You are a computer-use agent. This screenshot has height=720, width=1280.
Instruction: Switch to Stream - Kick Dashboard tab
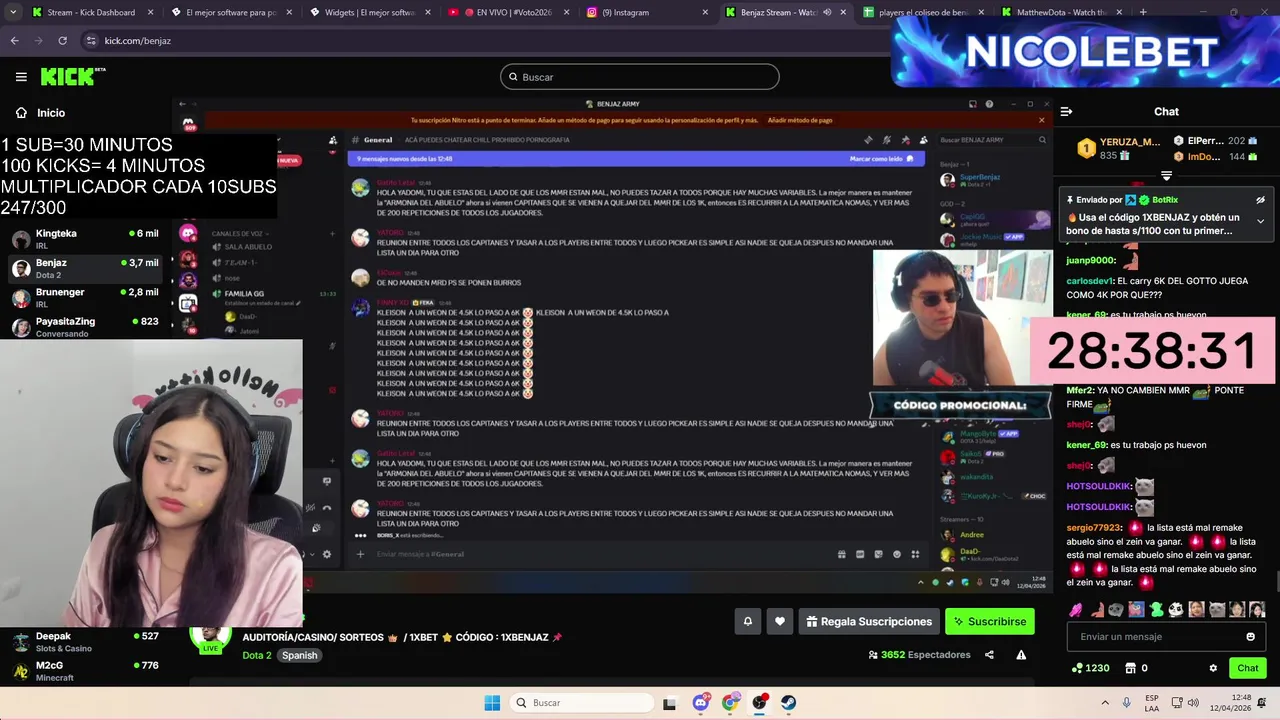(90, 12)
